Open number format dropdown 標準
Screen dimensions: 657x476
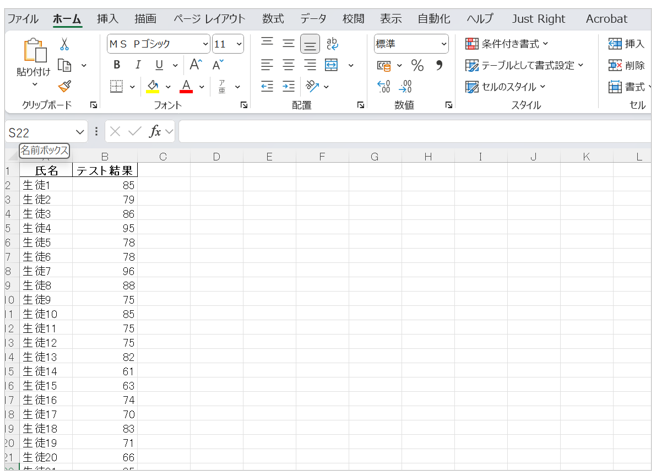click(x=411, y=44)
